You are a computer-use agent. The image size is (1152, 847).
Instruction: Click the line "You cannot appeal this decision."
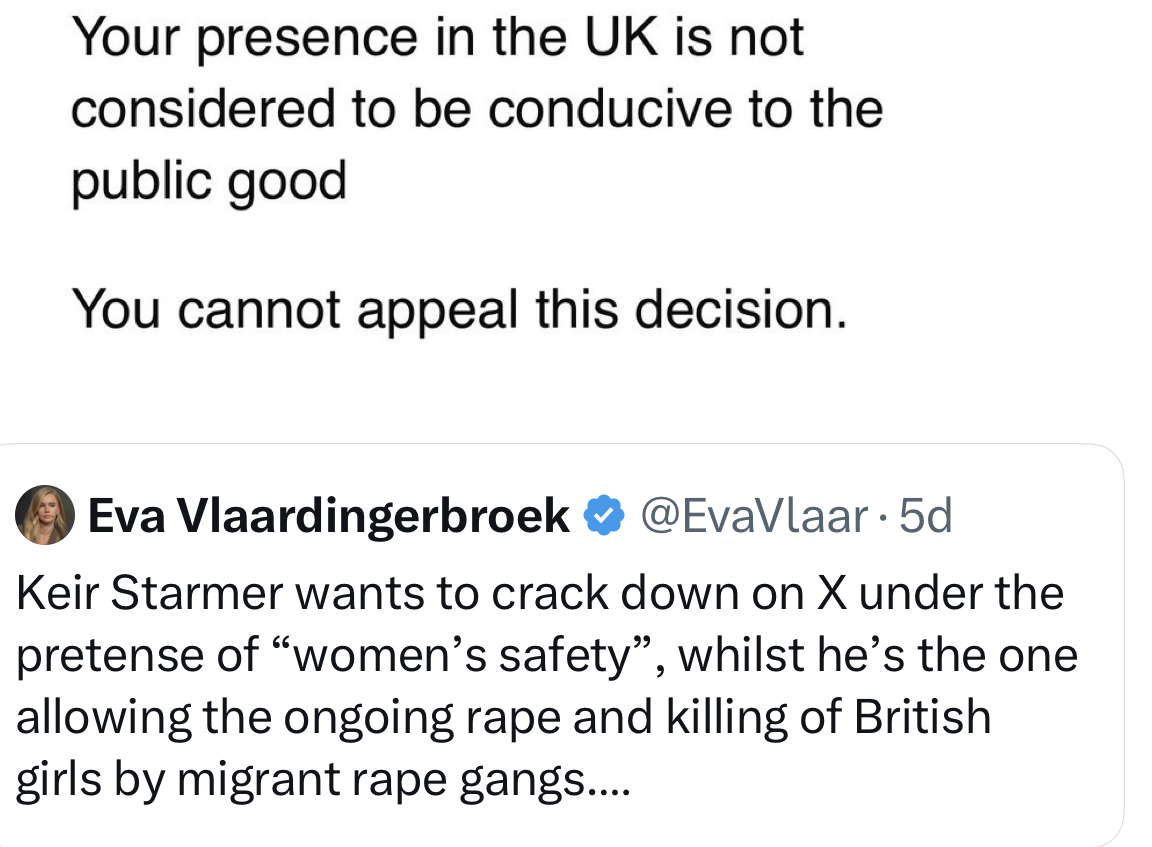460,309
